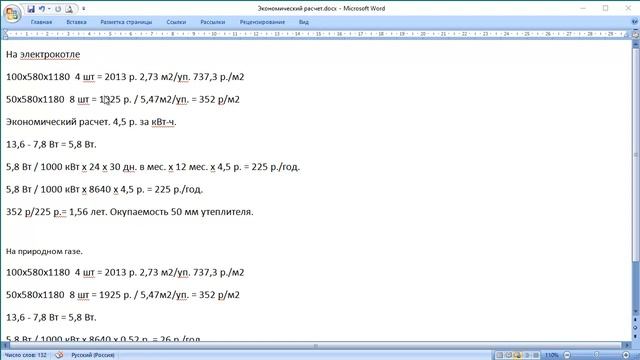The image size is (640, 360).
Task: Open Word help with the question mark icon
Action: coord(635,22)
